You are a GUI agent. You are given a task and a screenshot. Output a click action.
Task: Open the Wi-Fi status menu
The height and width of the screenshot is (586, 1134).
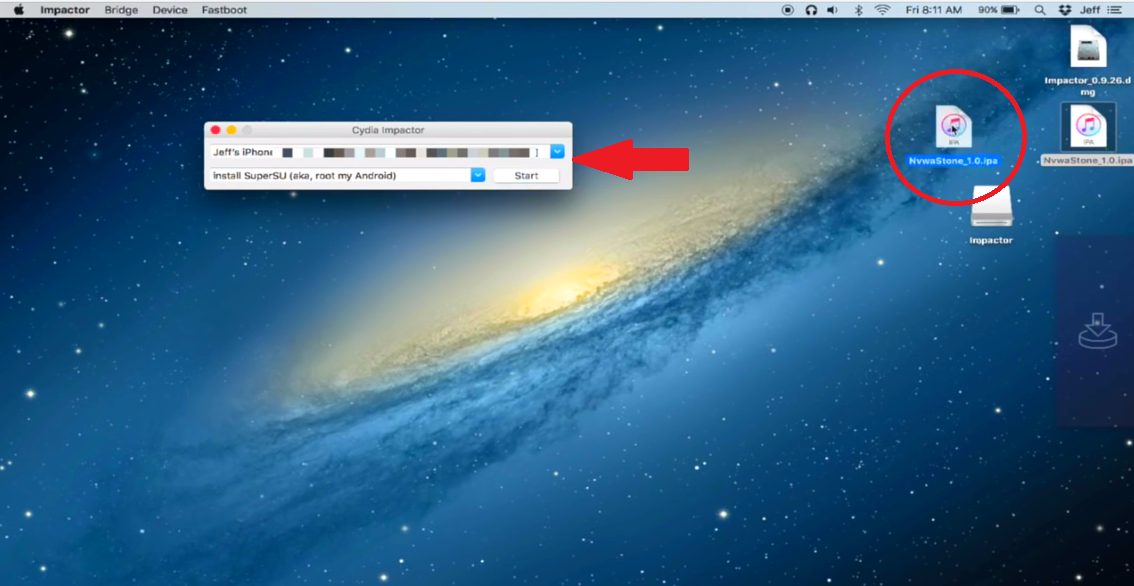(x=882, y=10)
